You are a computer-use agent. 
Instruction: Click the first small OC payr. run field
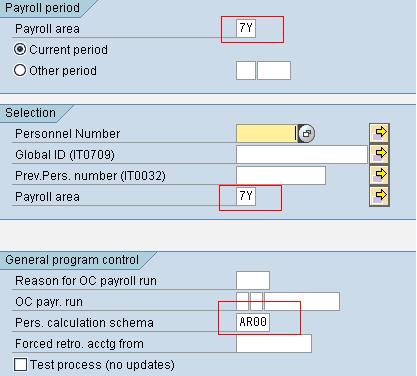242,301
